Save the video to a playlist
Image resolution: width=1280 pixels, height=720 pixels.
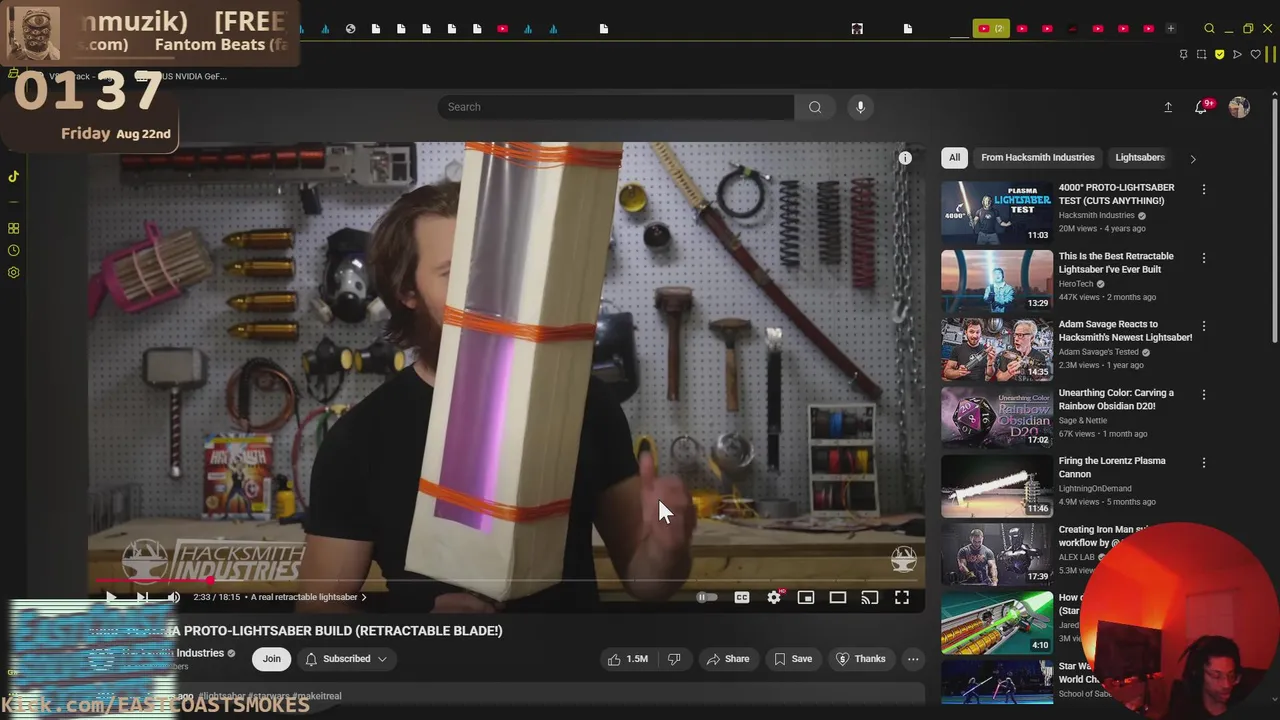point(793,659)
